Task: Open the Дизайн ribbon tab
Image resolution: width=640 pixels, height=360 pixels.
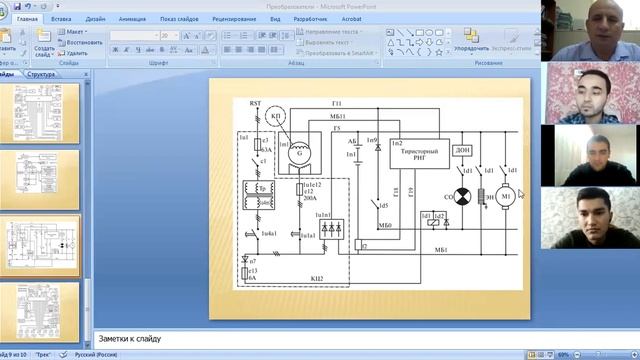Action: pos(96,19)
